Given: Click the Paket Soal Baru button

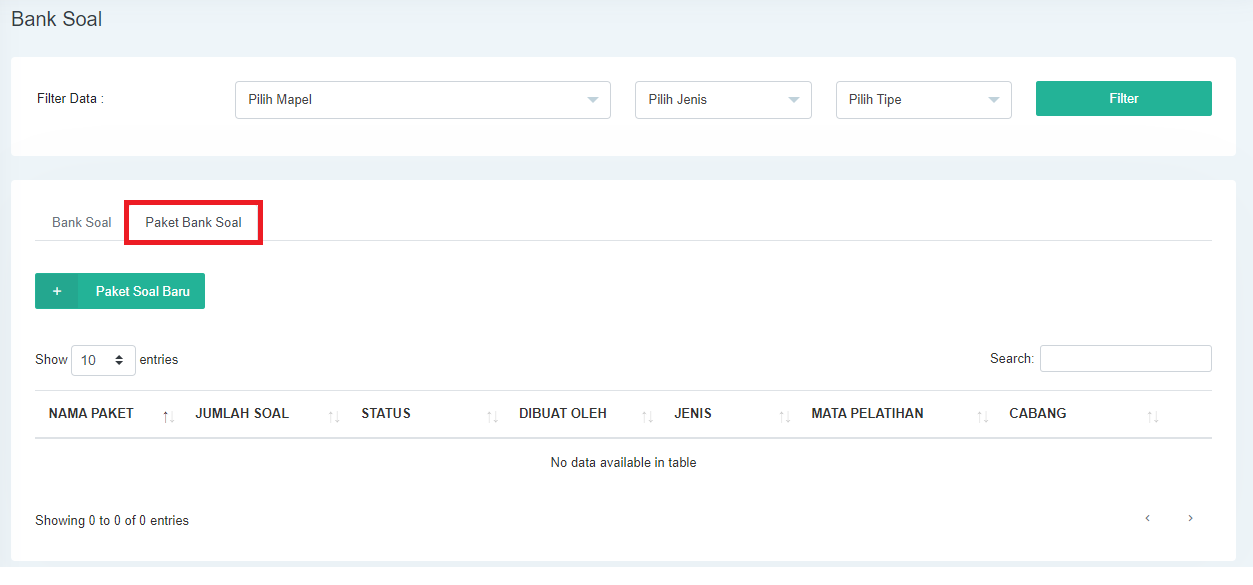Looking at the screenshot, I should 142,291.
